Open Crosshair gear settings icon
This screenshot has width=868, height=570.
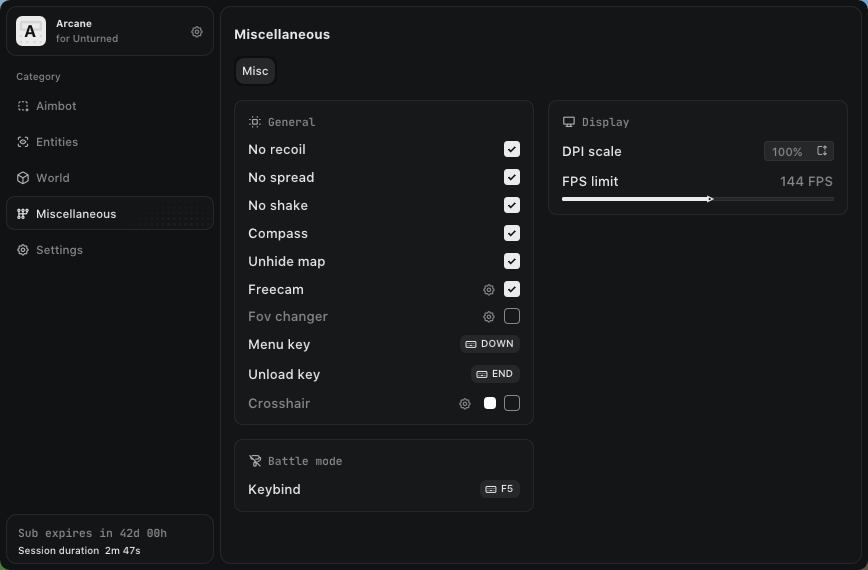point(465,404)
